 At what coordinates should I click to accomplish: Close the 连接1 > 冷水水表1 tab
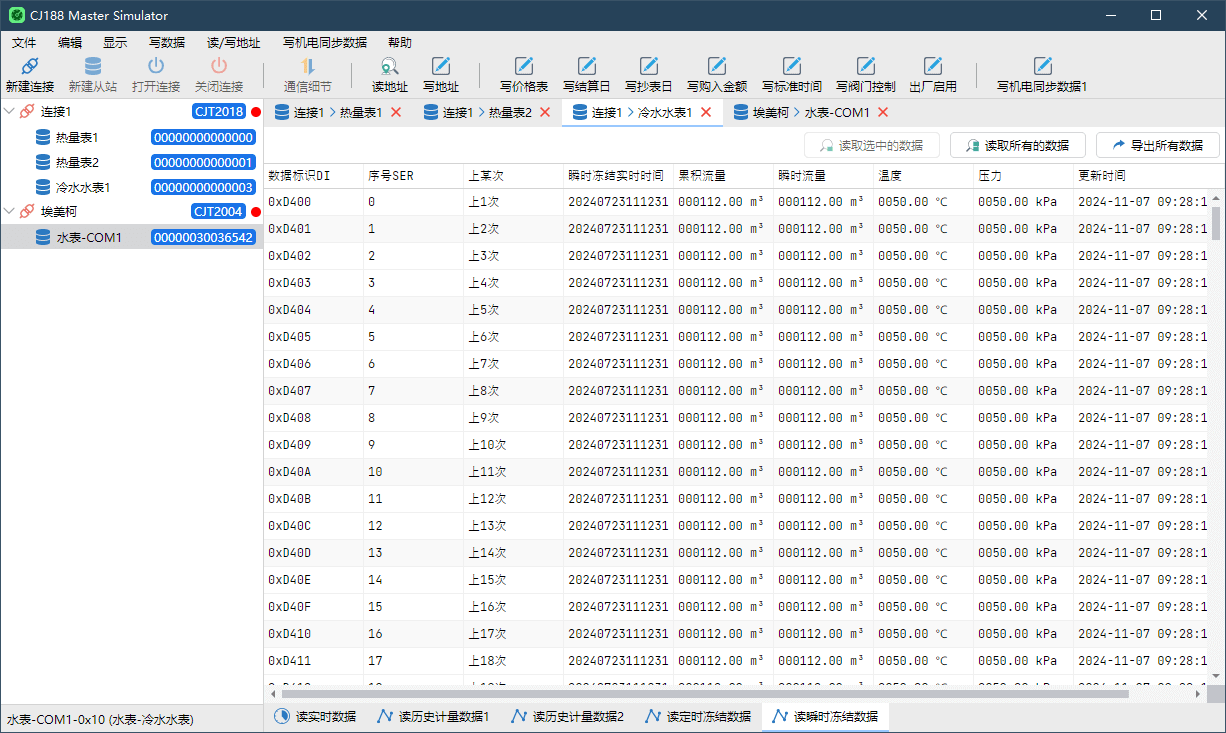(x=706, y=112)
